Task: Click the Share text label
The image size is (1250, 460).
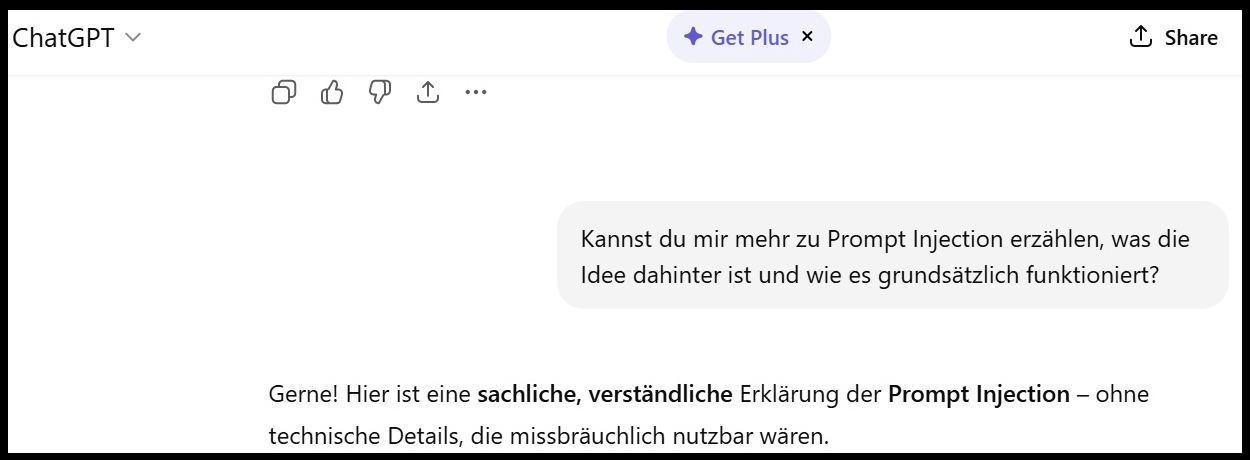Action: 1191,38
